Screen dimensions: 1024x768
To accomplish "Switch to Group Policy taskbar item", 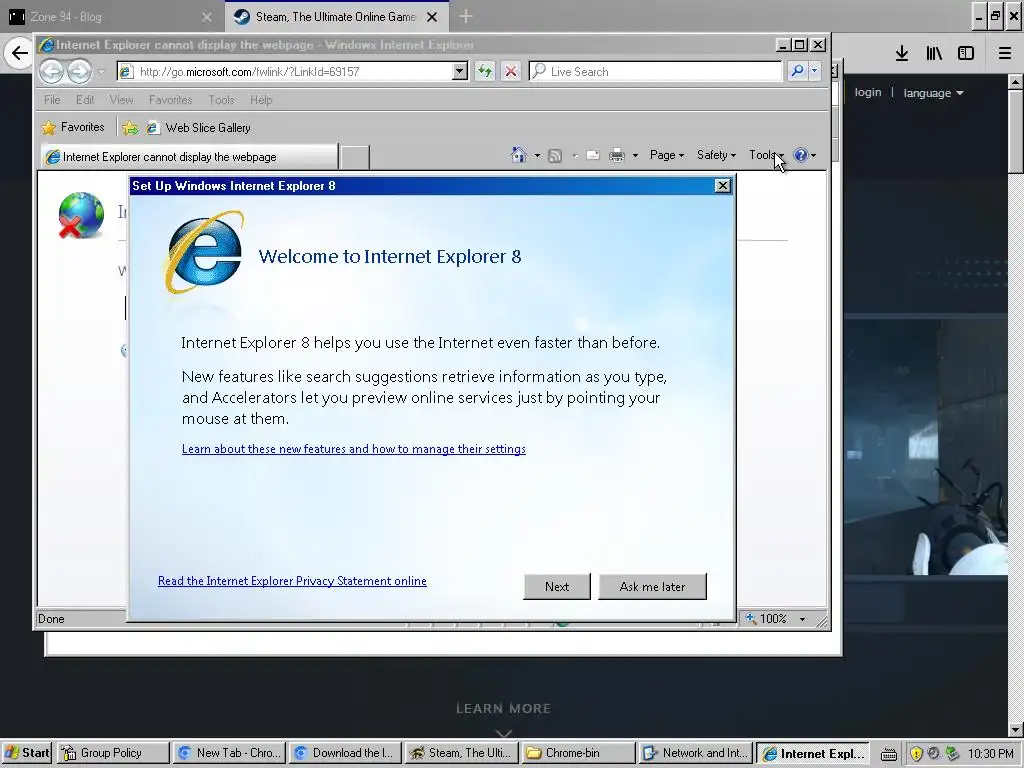I will pyautogui.click(x=112, y=753).
